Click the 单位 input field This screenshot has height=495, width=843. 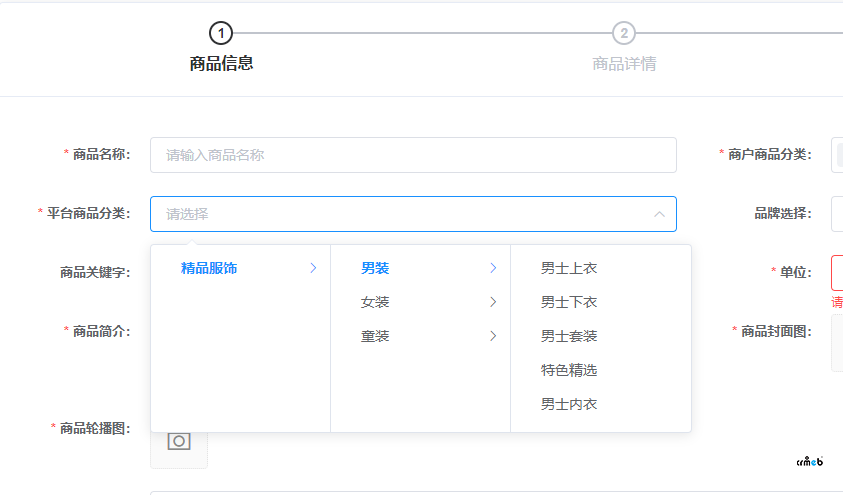click(837, 272)
